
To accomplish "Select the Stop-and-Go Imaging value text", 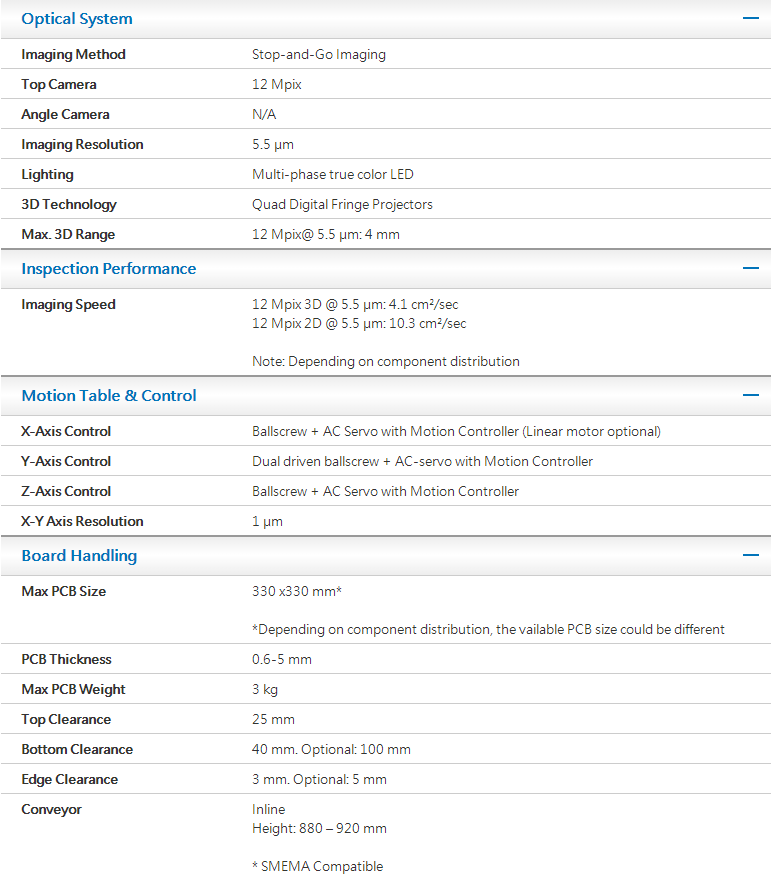I will [319, 54].
